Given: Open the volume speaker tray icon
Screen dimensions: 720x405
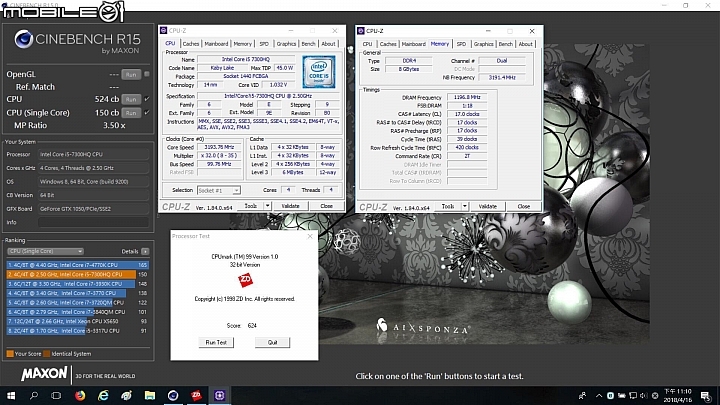Looking at the screenshot, I should pos(643,395).
